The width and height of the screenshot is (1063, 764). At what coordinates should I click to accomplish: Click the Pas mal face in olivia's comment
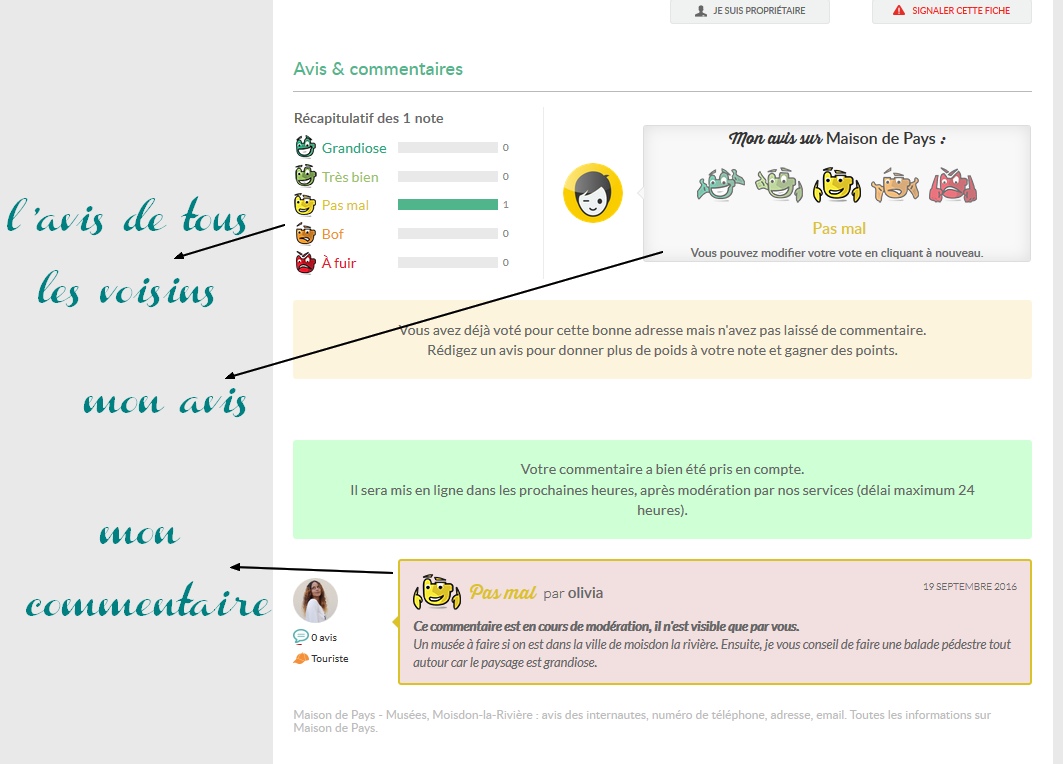(x=438, y=592)
